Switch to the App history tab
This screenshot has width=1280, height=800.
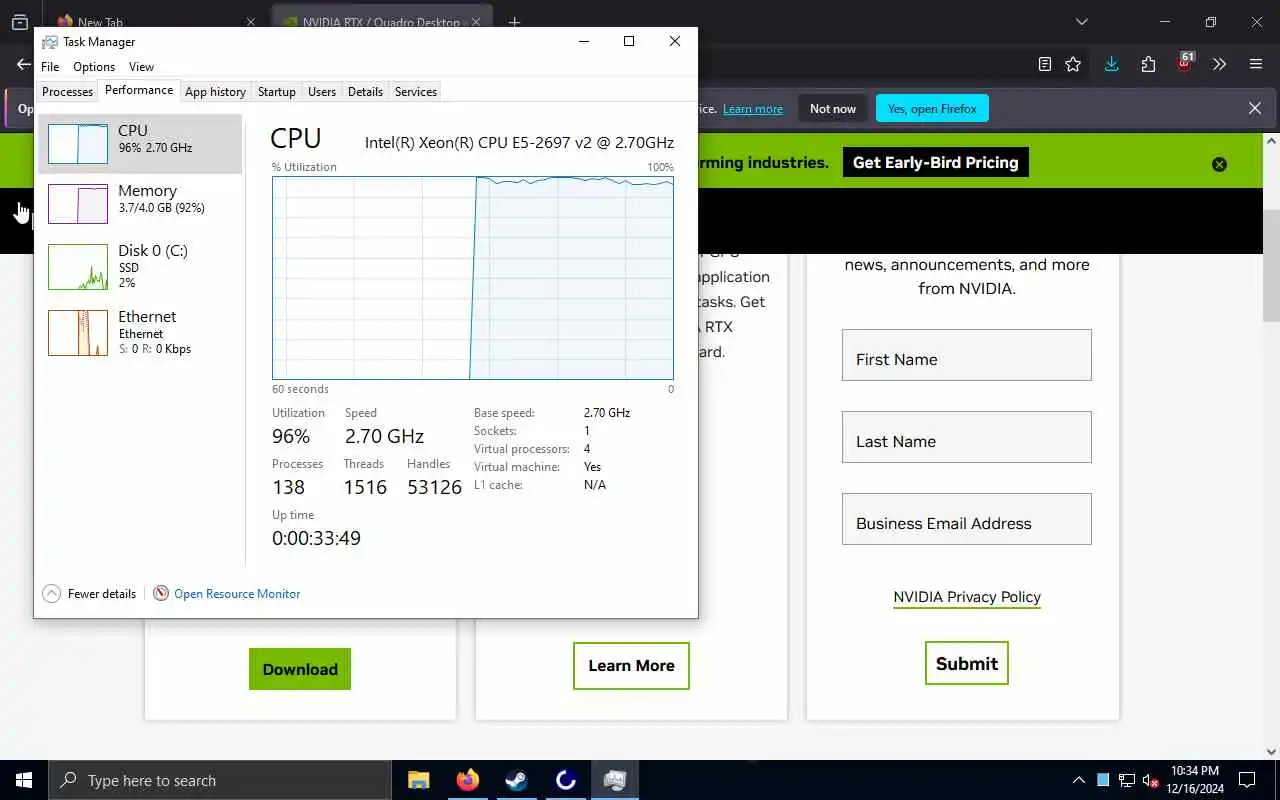(x=215, y=92)
